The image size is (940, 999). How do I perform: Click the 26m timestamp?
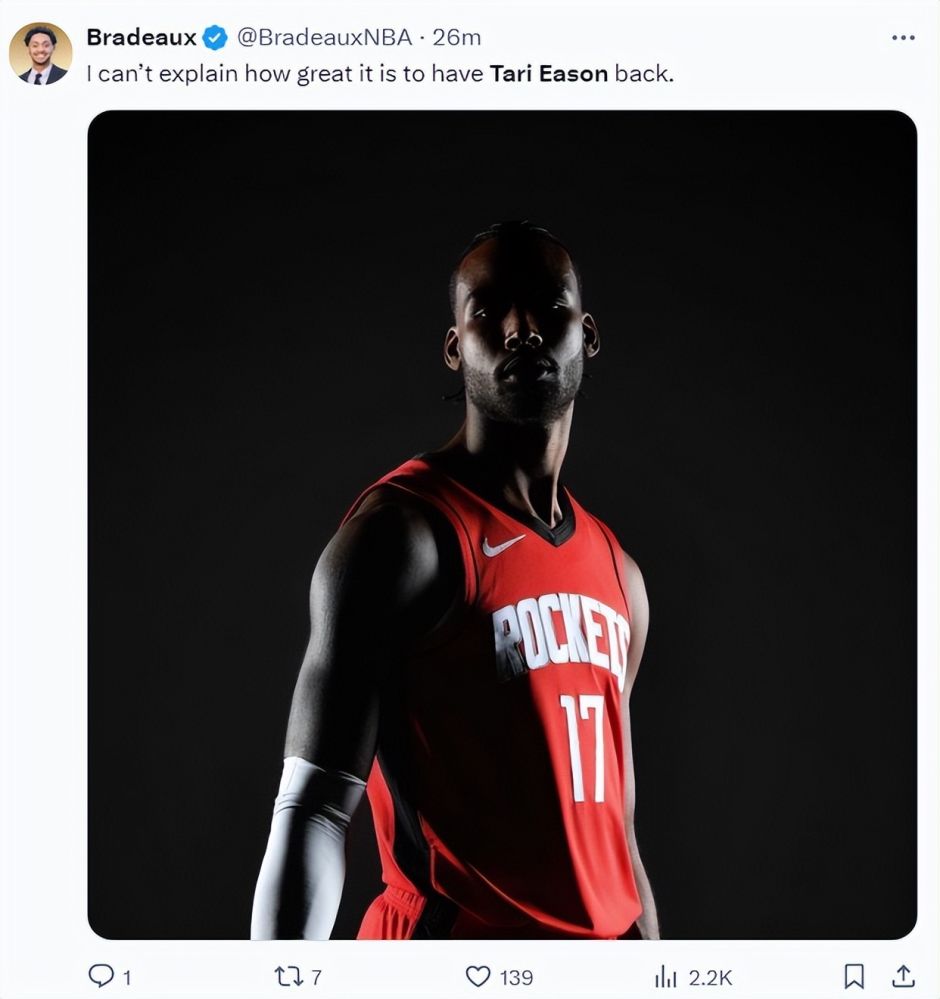456,38
